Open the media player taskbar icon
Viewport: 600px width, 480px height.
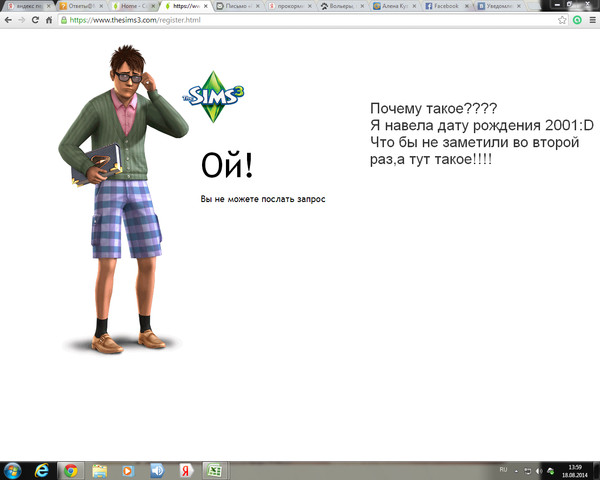click(x=128, y=471)
